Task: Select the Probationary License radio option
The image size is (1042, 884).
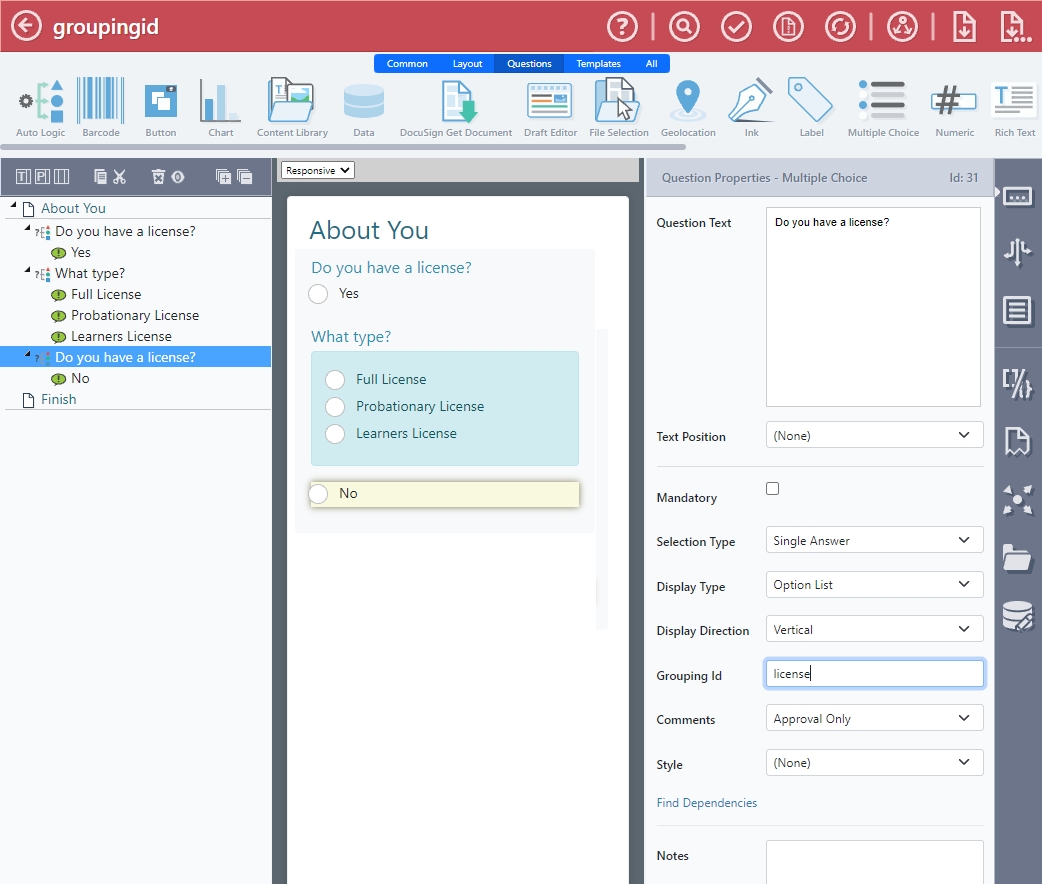Action: [x=335, y=407]
